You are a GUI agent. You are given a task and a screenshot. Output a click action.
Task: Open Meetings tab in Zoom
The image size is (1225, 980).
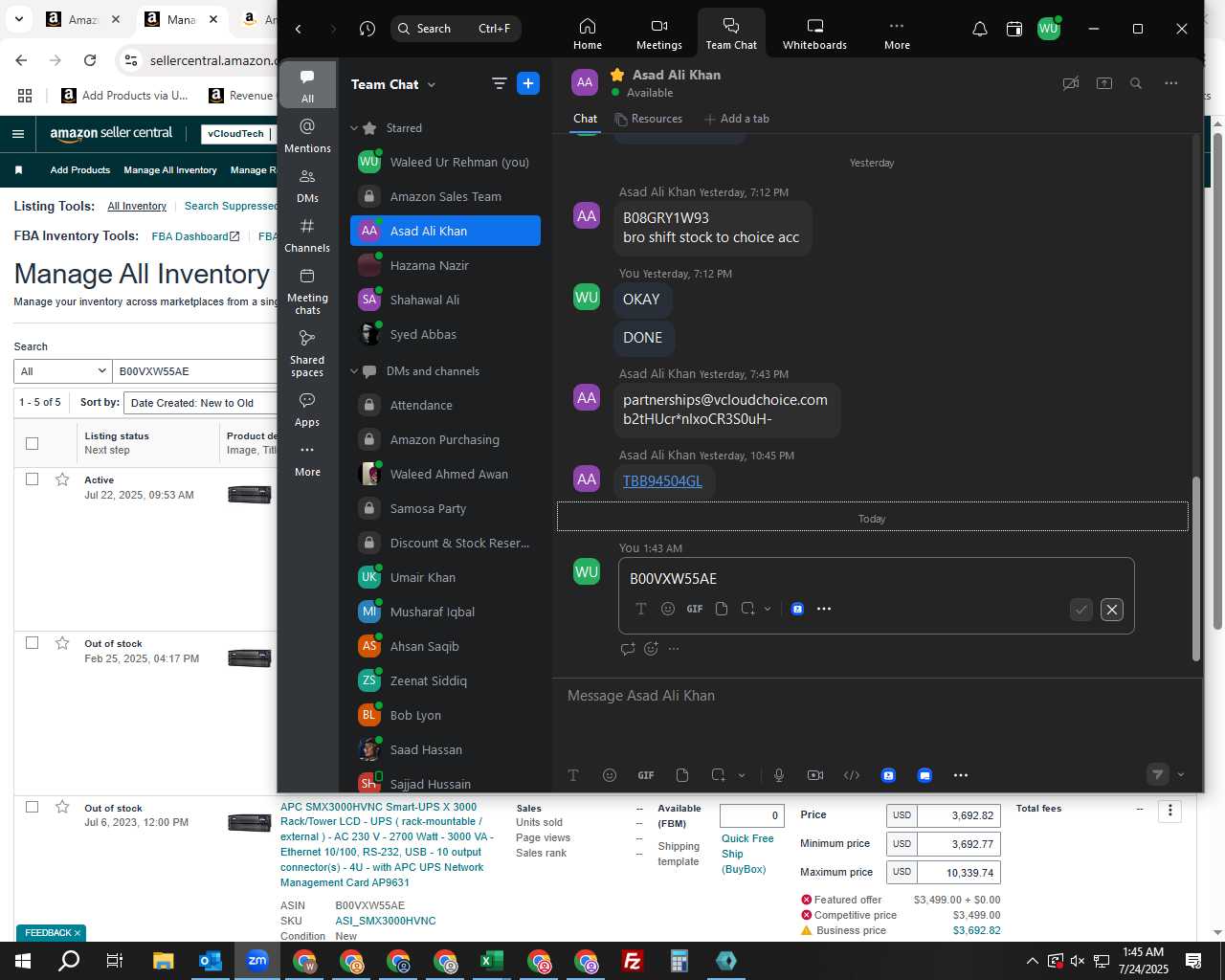click(x=659, y=33)
